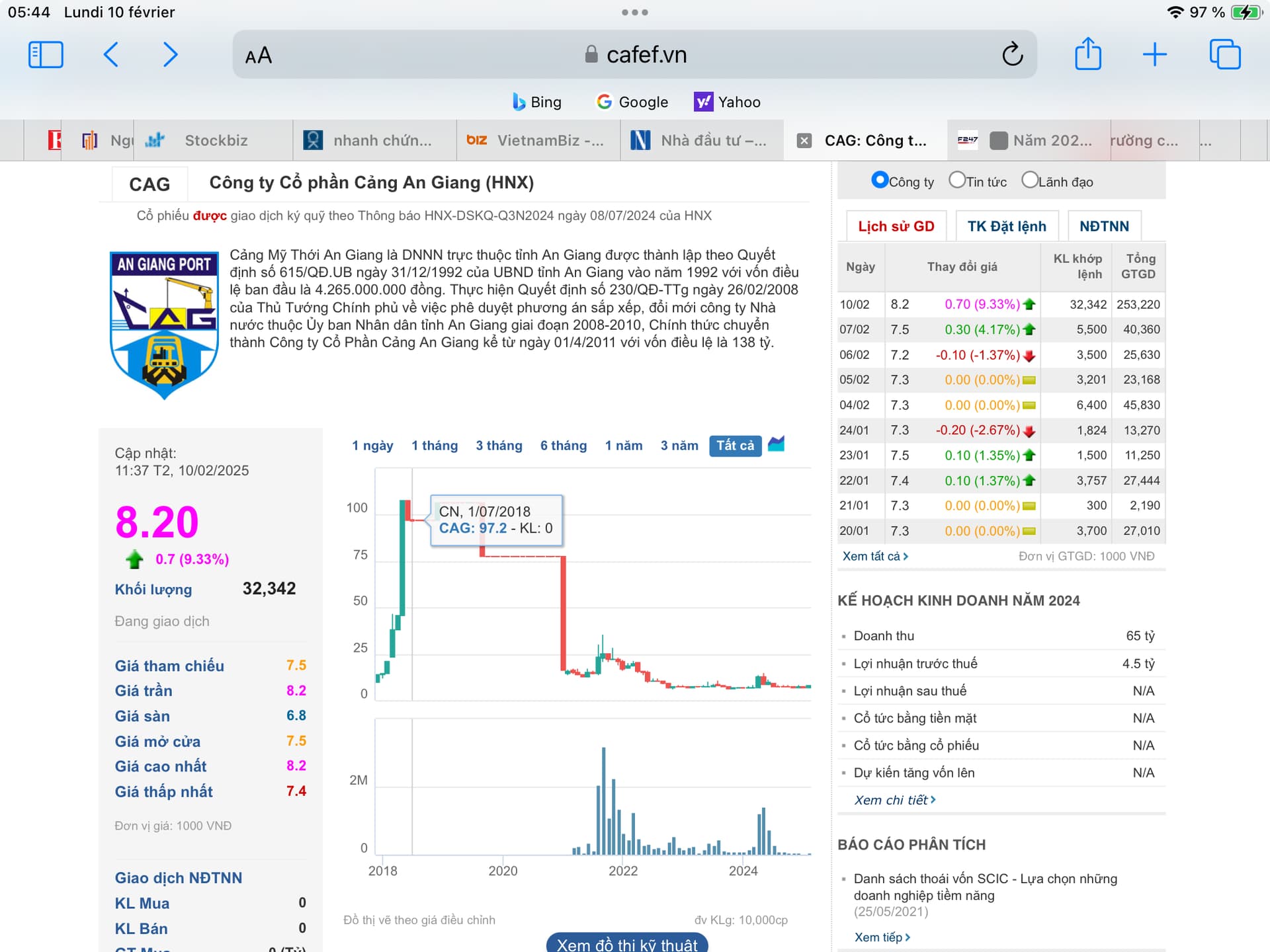The width and height of the screenshot is (1270, 952).
Task: Click Xem đồ thị kỹ thuật button
Action: pyautogui.click(x=626, y=944)
